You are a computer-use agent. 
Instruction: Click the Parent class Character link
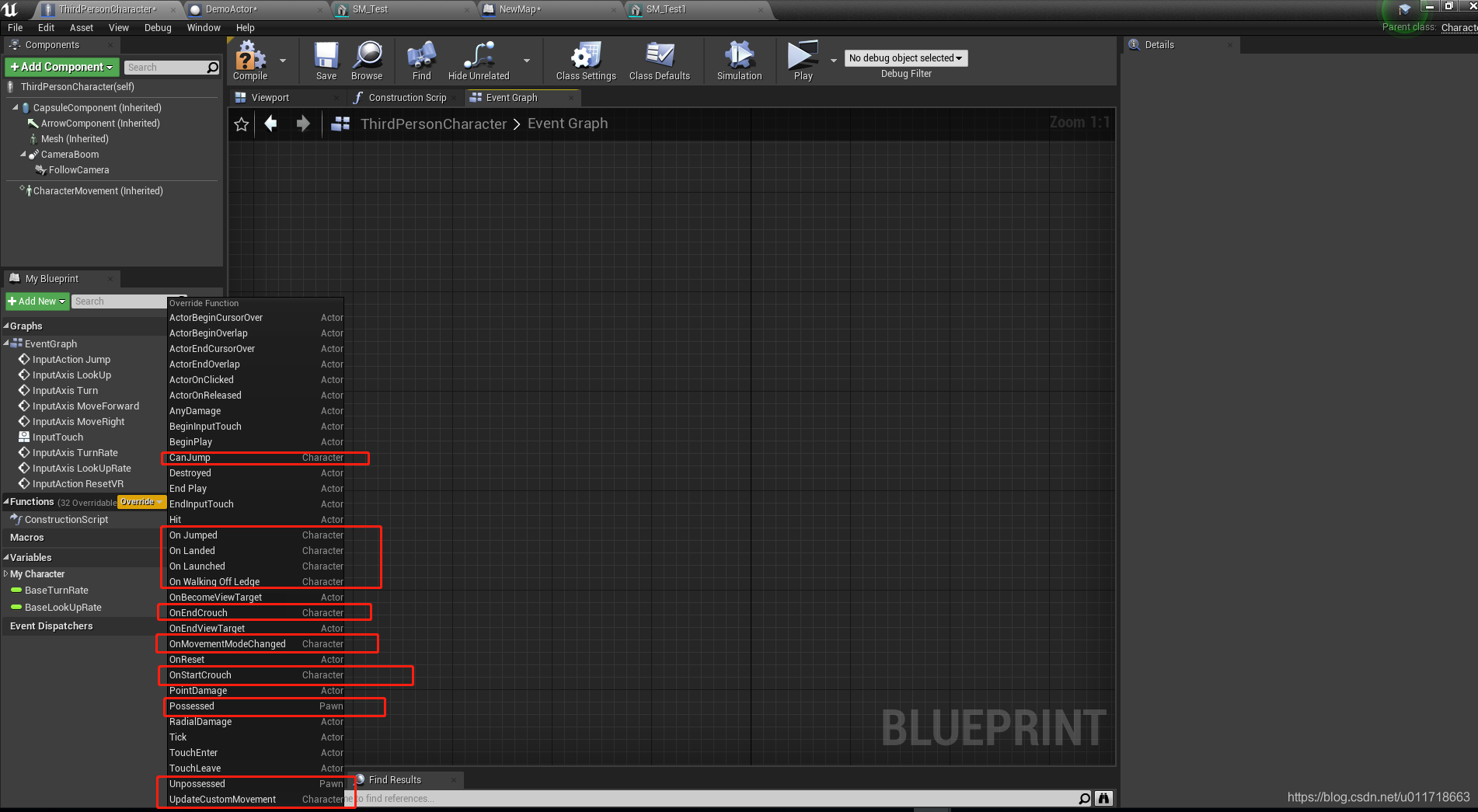coord(1459,27)
